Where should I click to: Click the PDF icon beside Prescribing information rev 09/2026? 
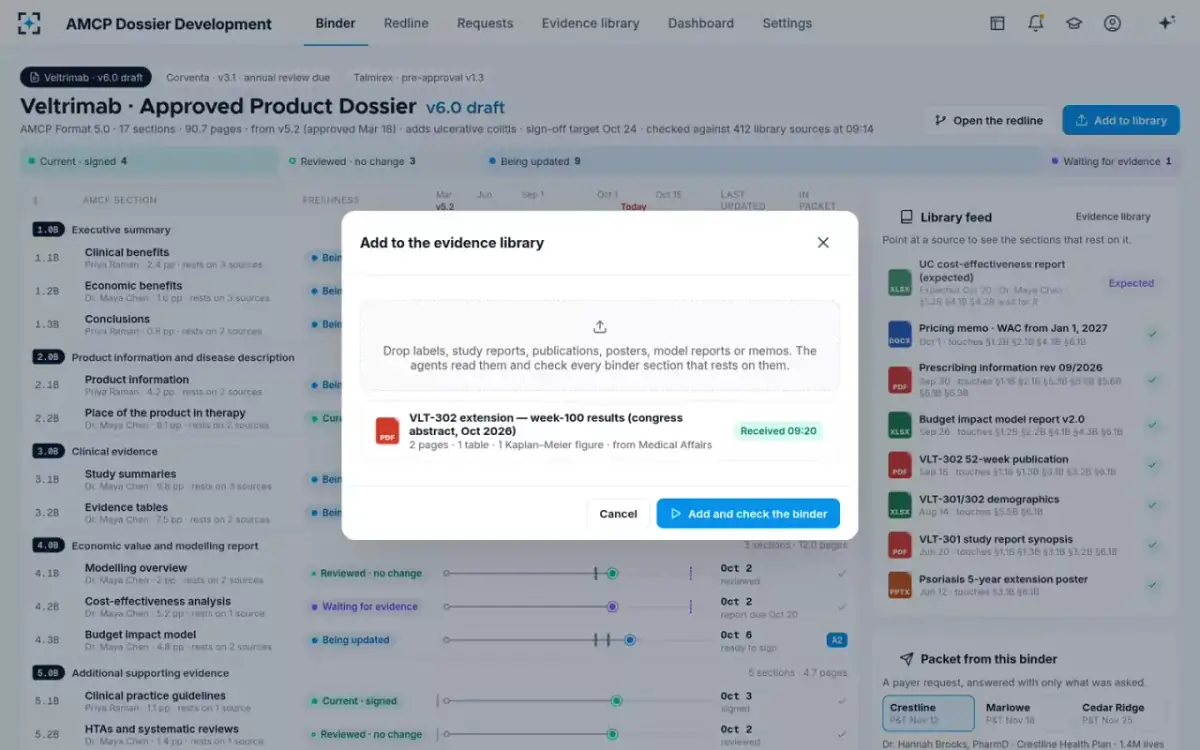(900, 380)
